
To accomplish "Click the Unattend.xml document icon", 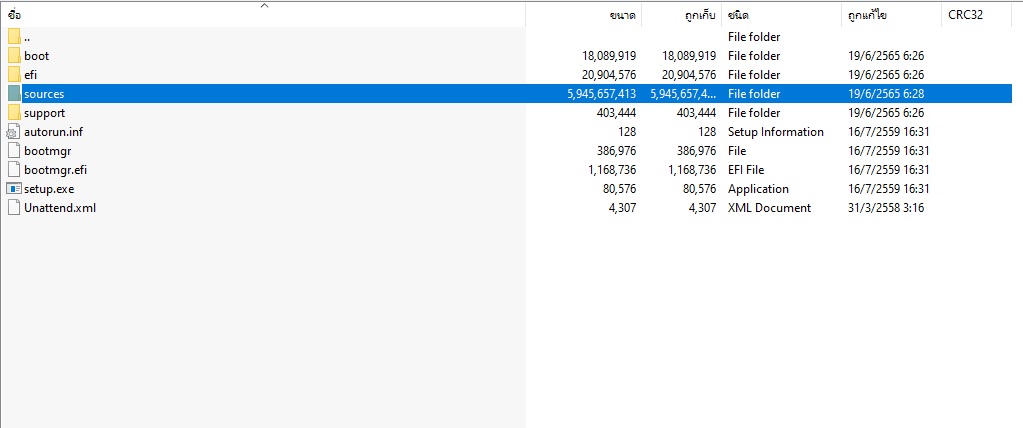I will click(13, 208).
